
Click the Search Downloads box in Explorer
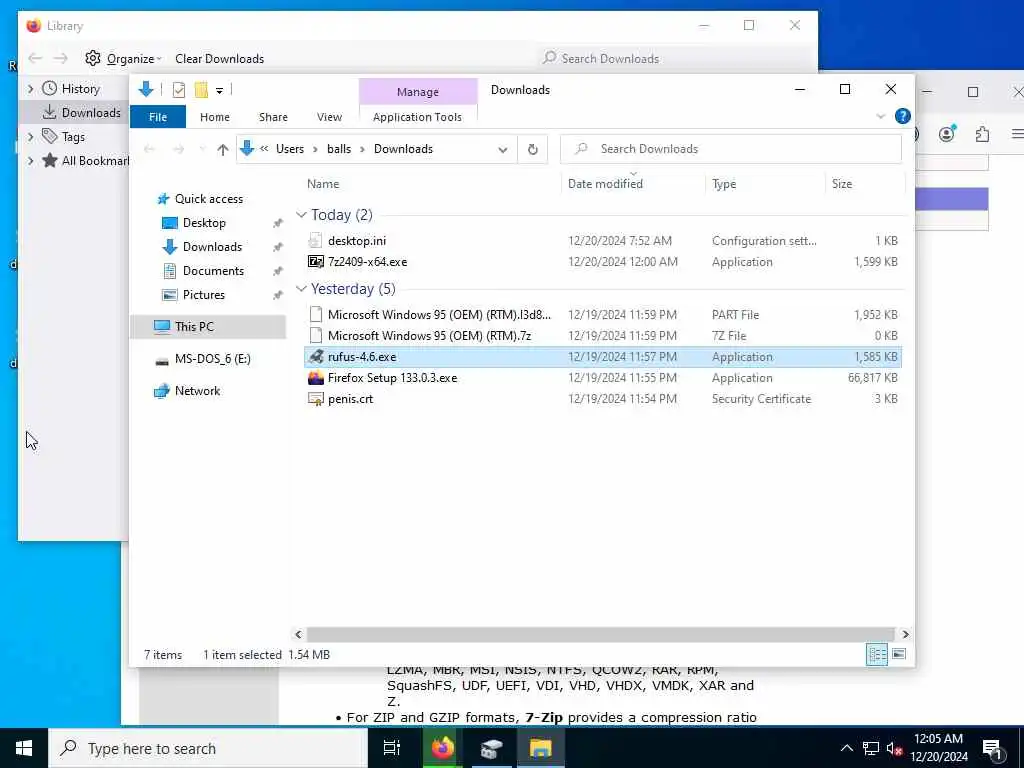click(x=731, y=149)
